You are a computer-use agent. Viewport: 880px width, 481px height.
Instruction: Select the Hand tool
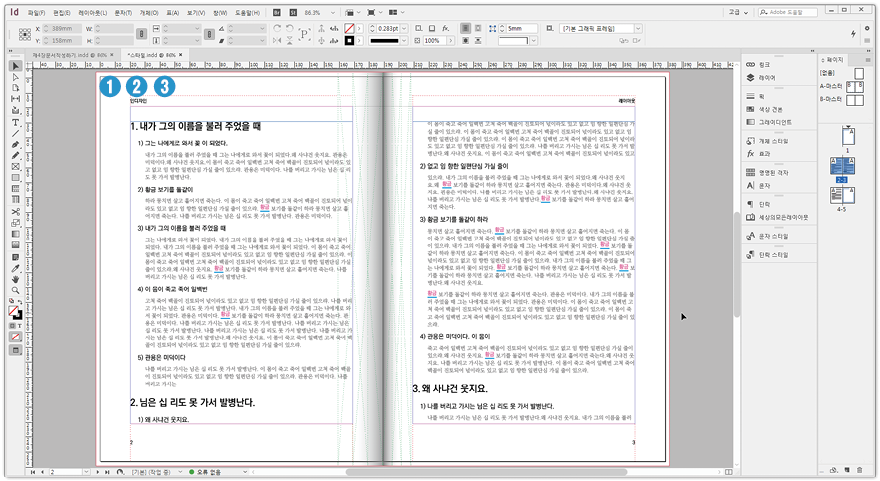[16, 279]
